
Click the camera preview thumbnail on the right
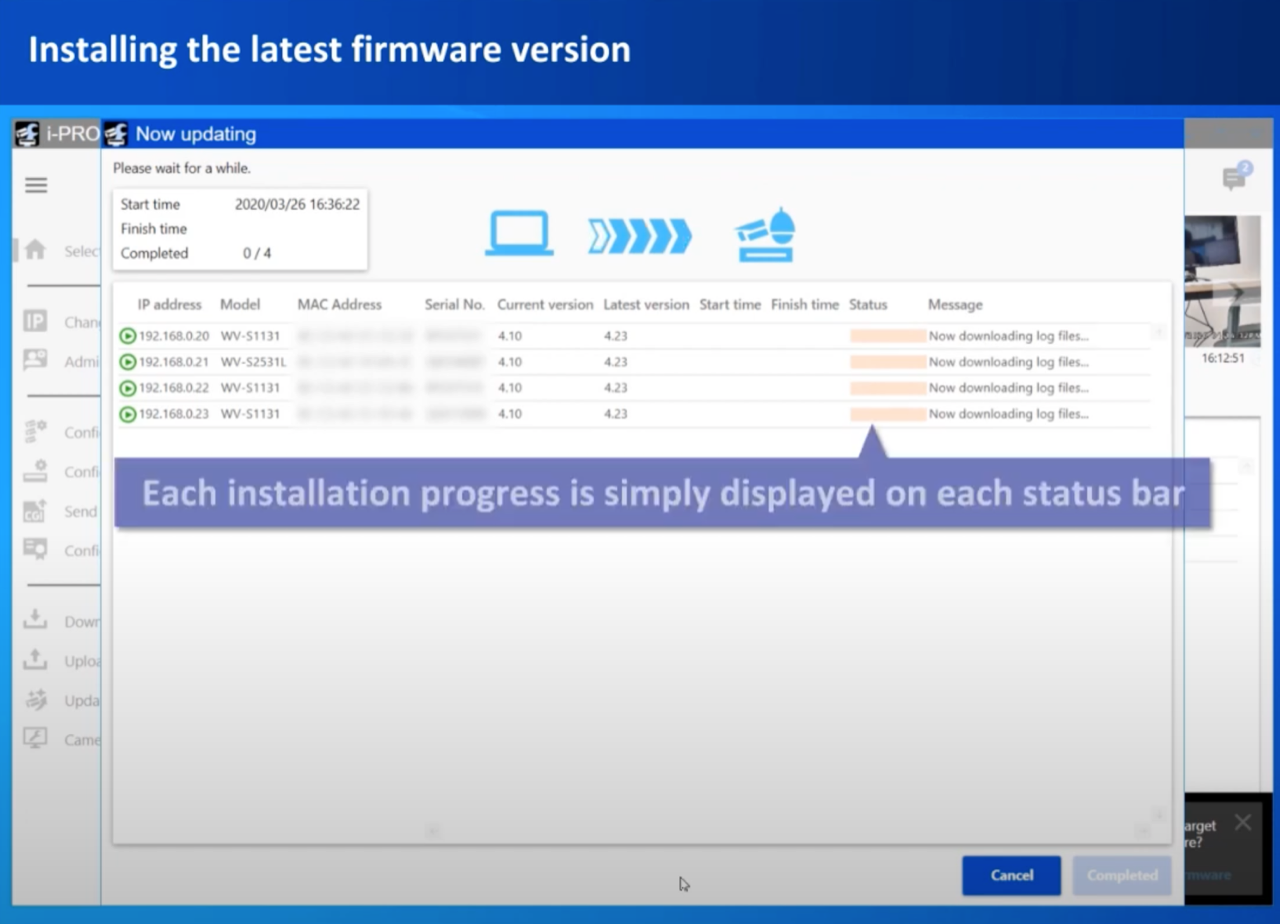point(1221,280)
